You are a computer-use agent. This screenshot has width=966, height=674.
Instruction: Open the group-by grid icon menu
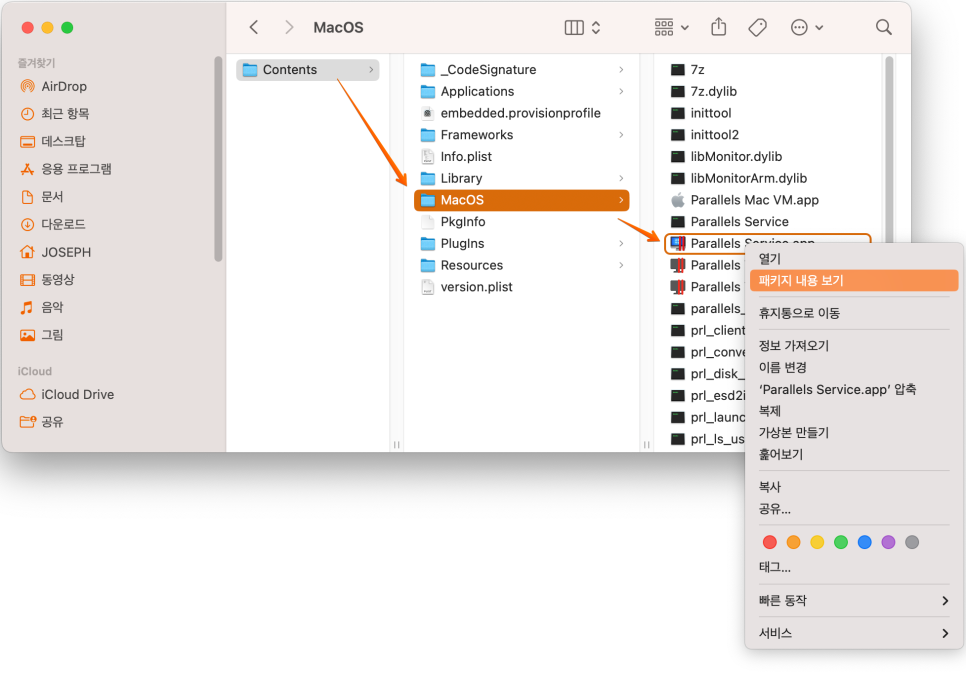[x=671, y=27]
